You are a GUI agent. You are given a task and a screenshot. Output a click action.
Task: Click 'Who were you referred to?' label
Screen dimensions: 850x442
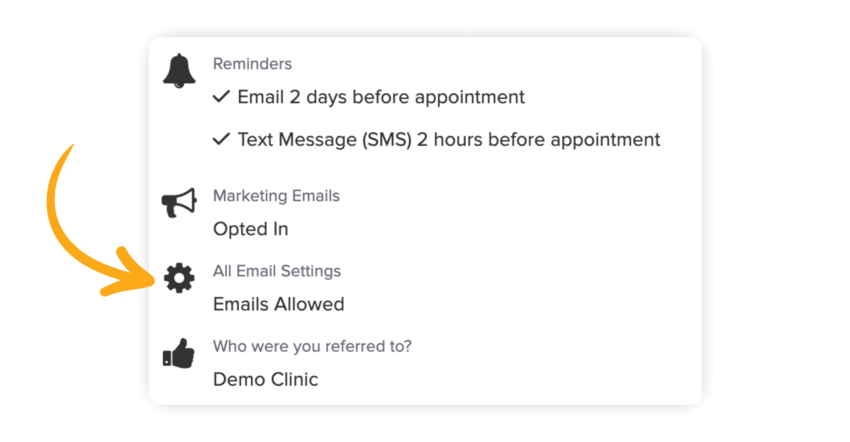coord(312,347)
